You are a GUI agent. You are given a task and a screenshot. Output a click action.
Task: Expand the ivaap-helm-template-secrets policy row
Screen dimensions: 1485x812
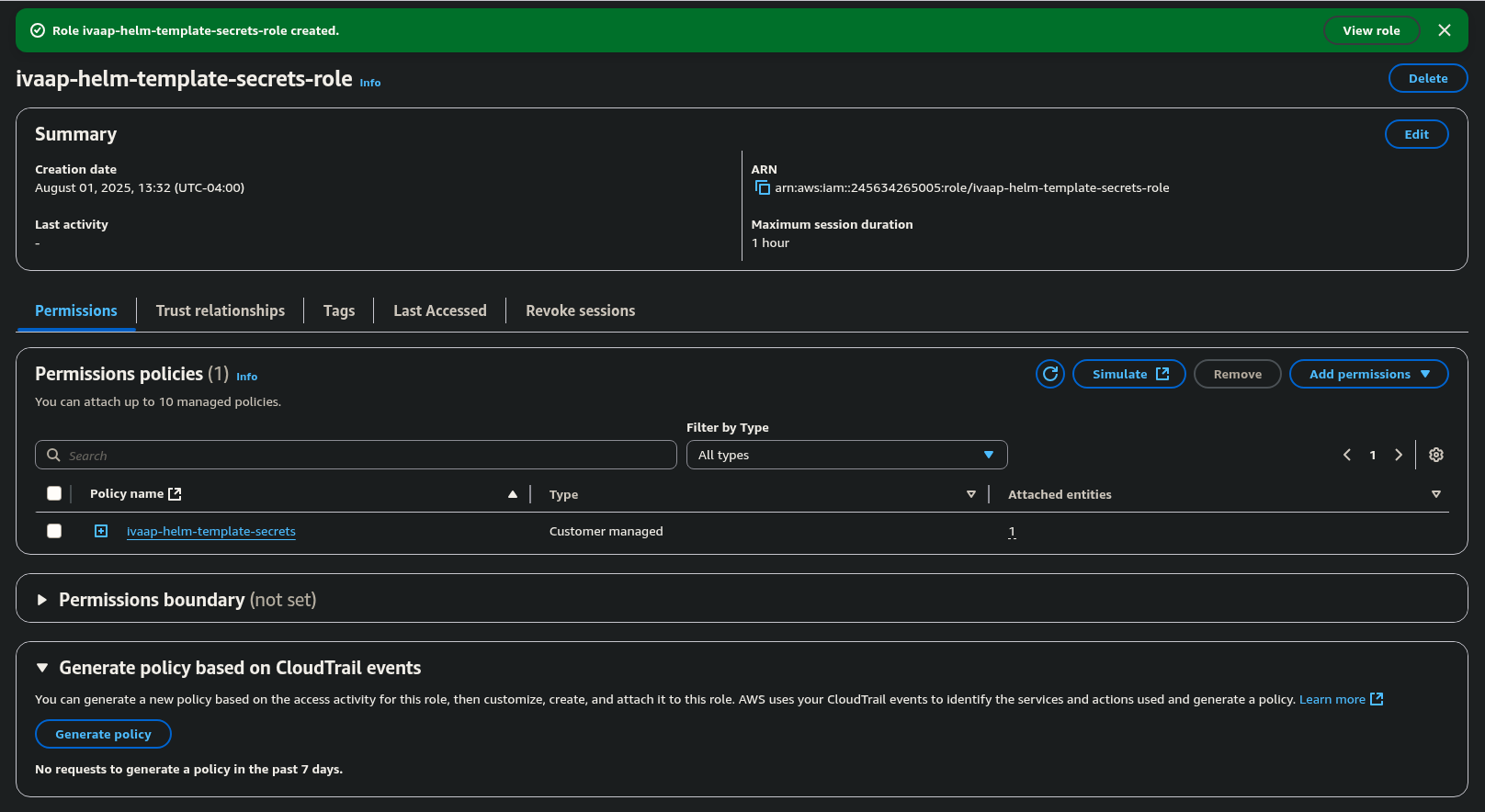click(101, 531)
